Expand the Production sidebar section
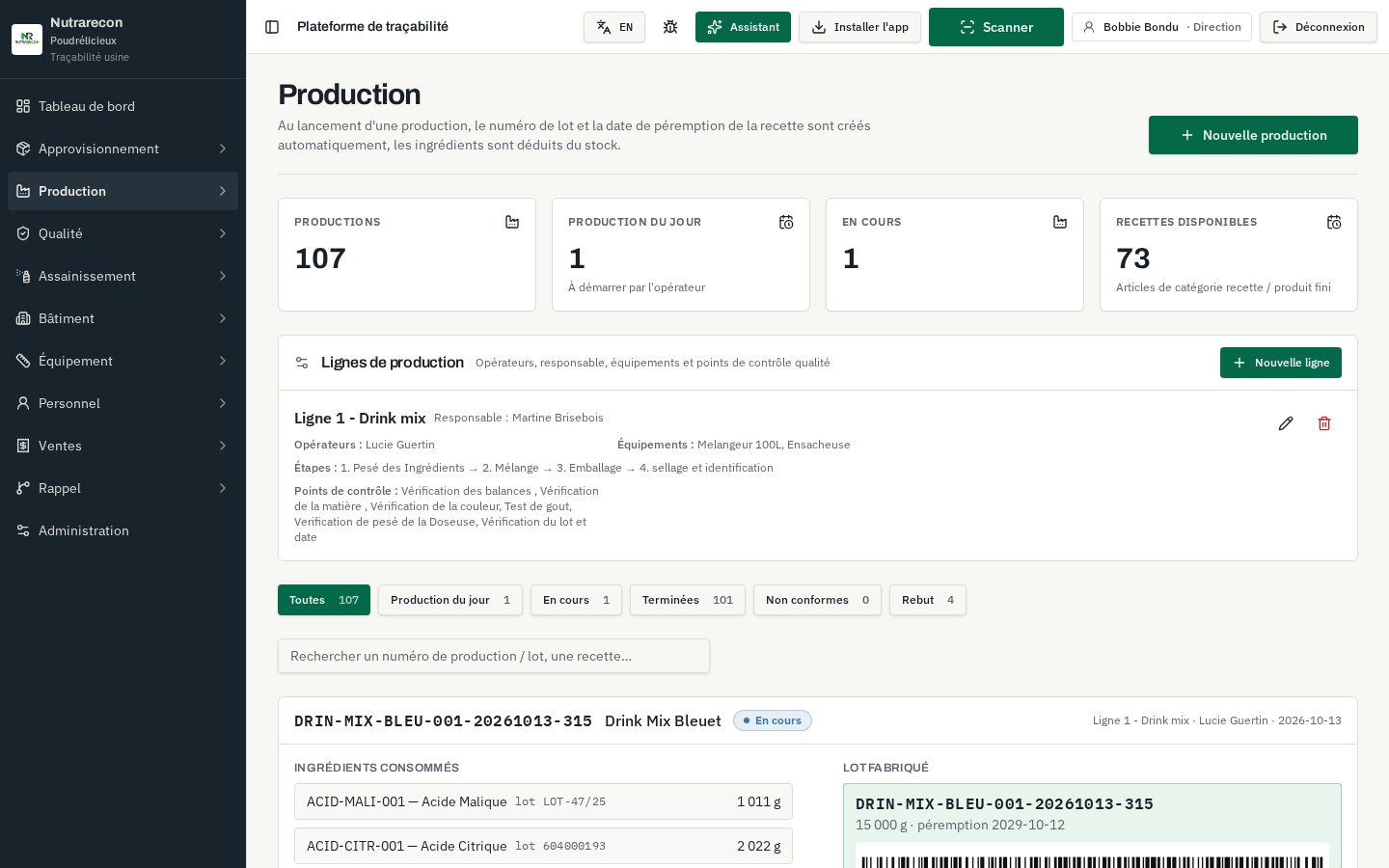Viewport: 1389px width, 868px height. pos(123,191)
